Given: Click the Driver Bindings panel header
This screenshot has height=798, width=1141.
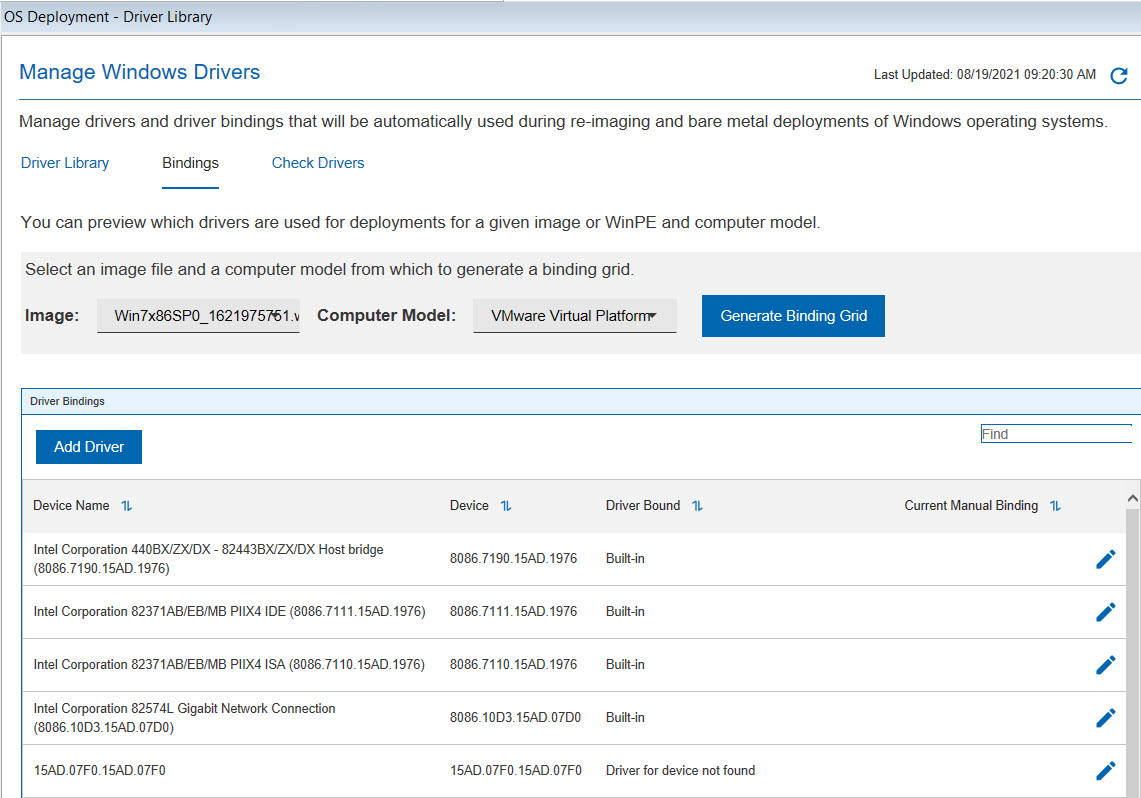Looking at the screenshot, I should 67,401.
